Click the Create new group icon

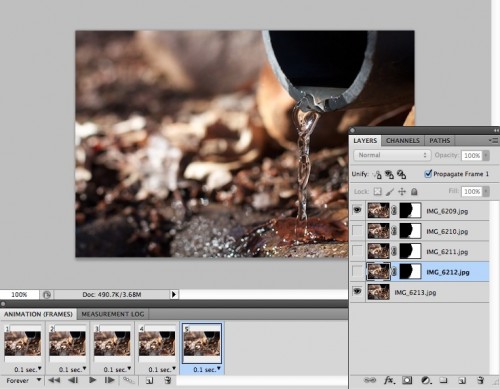(443, 380)
